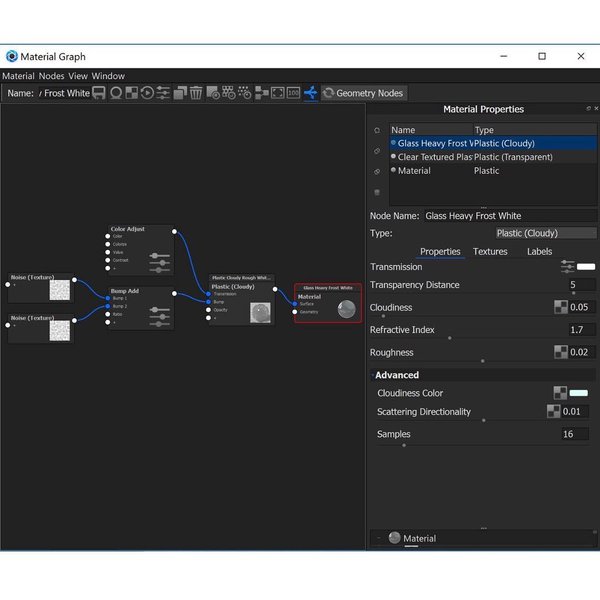This screenshot has height=600, width=600.
Task: Click the duplicate nodes icon in toolbar
Action: click(180, 93)
